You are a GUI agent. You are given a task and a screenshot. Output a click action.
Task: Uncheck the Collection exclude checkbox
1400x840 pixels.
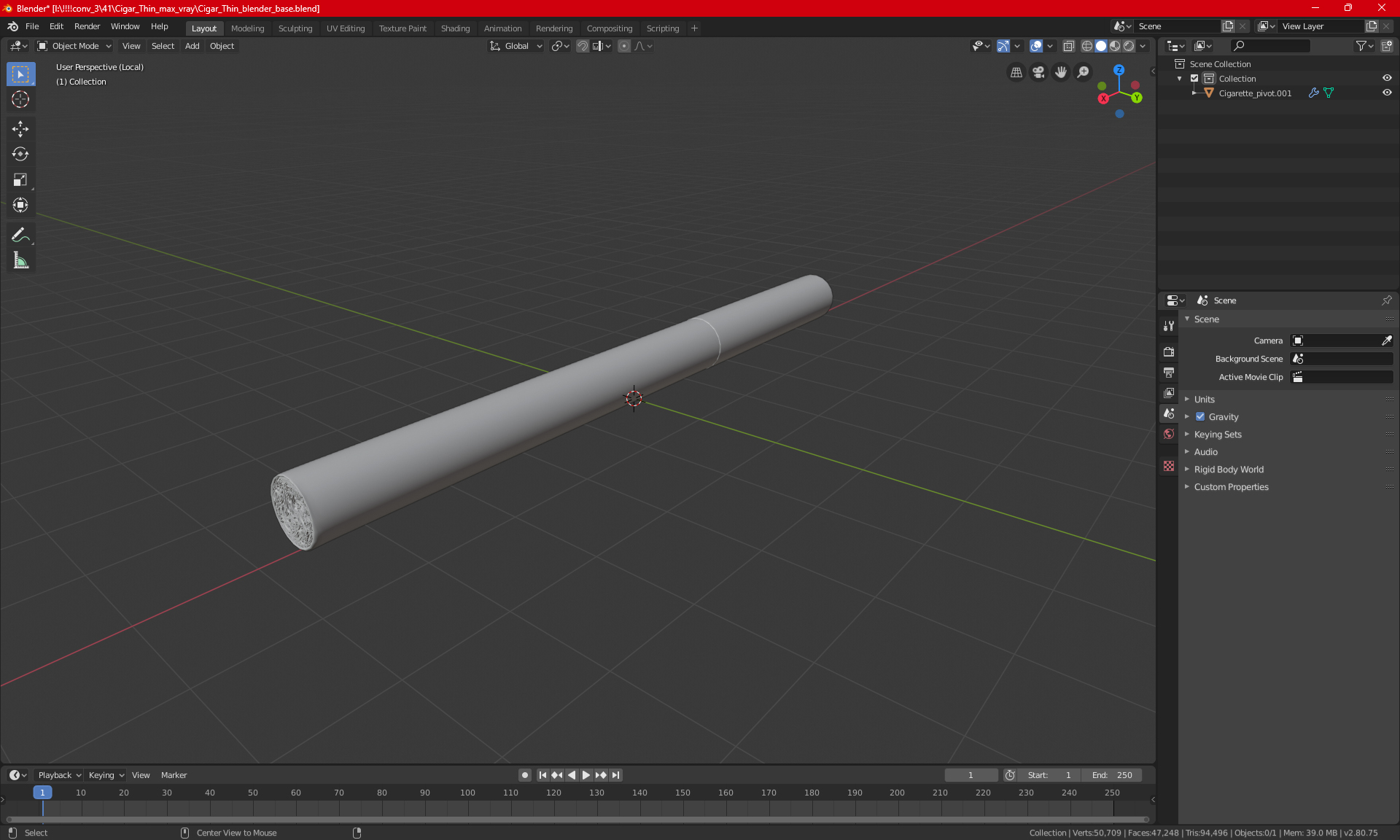click(x=1194, y=78)
